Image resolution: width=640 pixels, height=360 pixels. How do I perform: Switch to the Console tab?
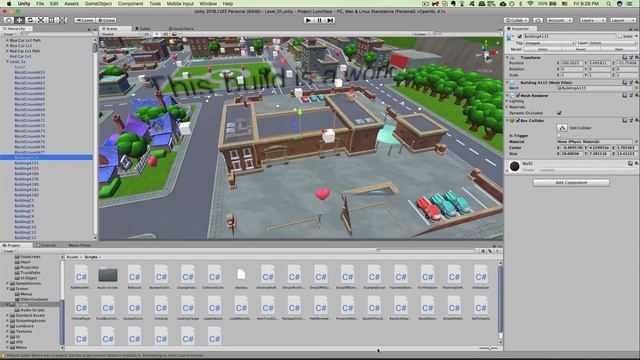pos(46,245)
